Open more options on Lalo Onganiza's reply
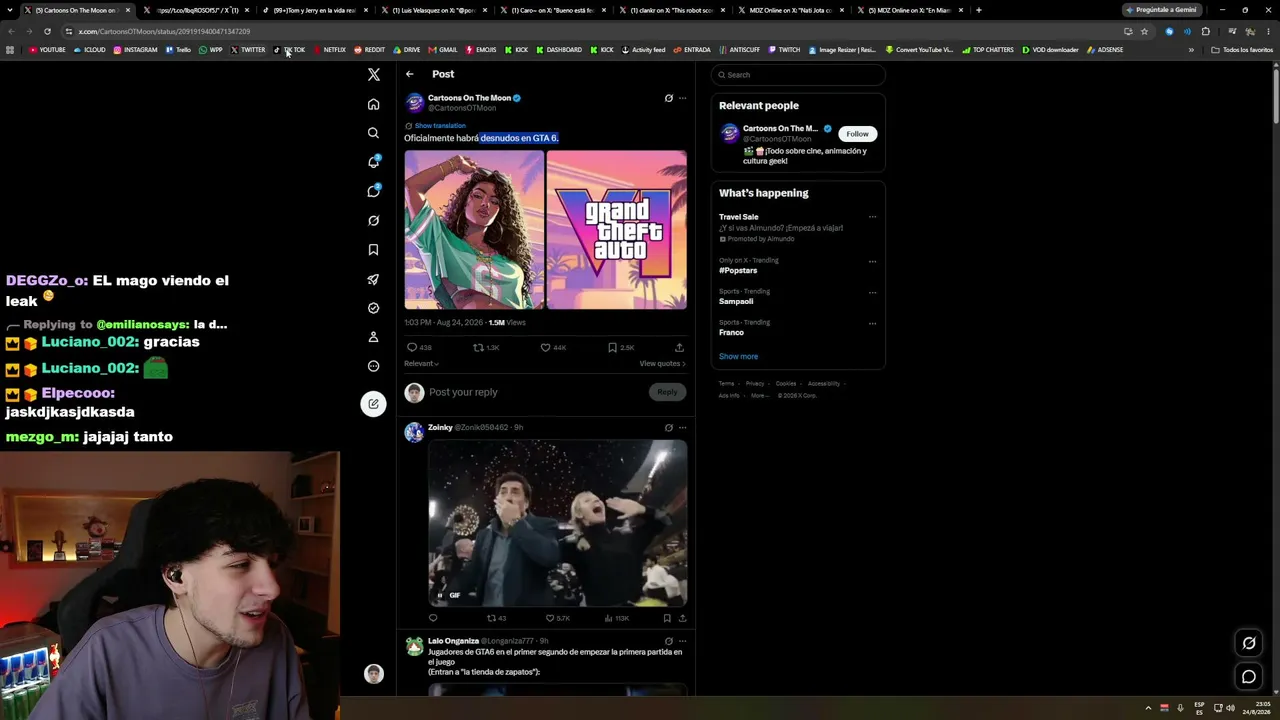Viewport: 1280px width, 720px height. click(x=683, y=641)
